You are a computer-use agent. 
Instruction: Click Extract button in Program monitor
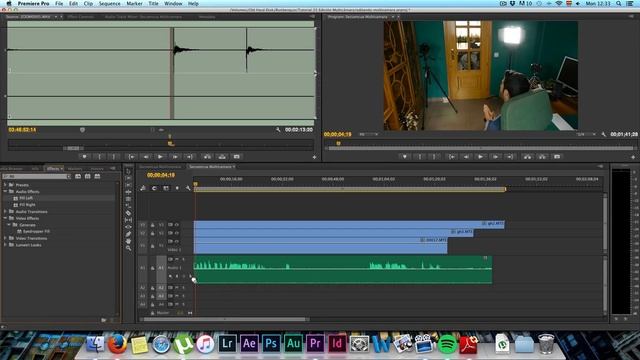click(542, 157)
